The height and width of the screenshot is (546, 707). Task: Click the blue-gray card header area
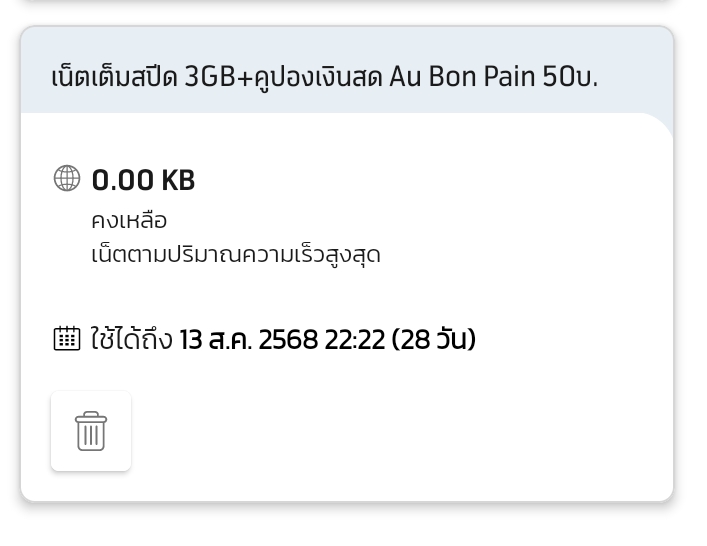[x=347, y=70]
